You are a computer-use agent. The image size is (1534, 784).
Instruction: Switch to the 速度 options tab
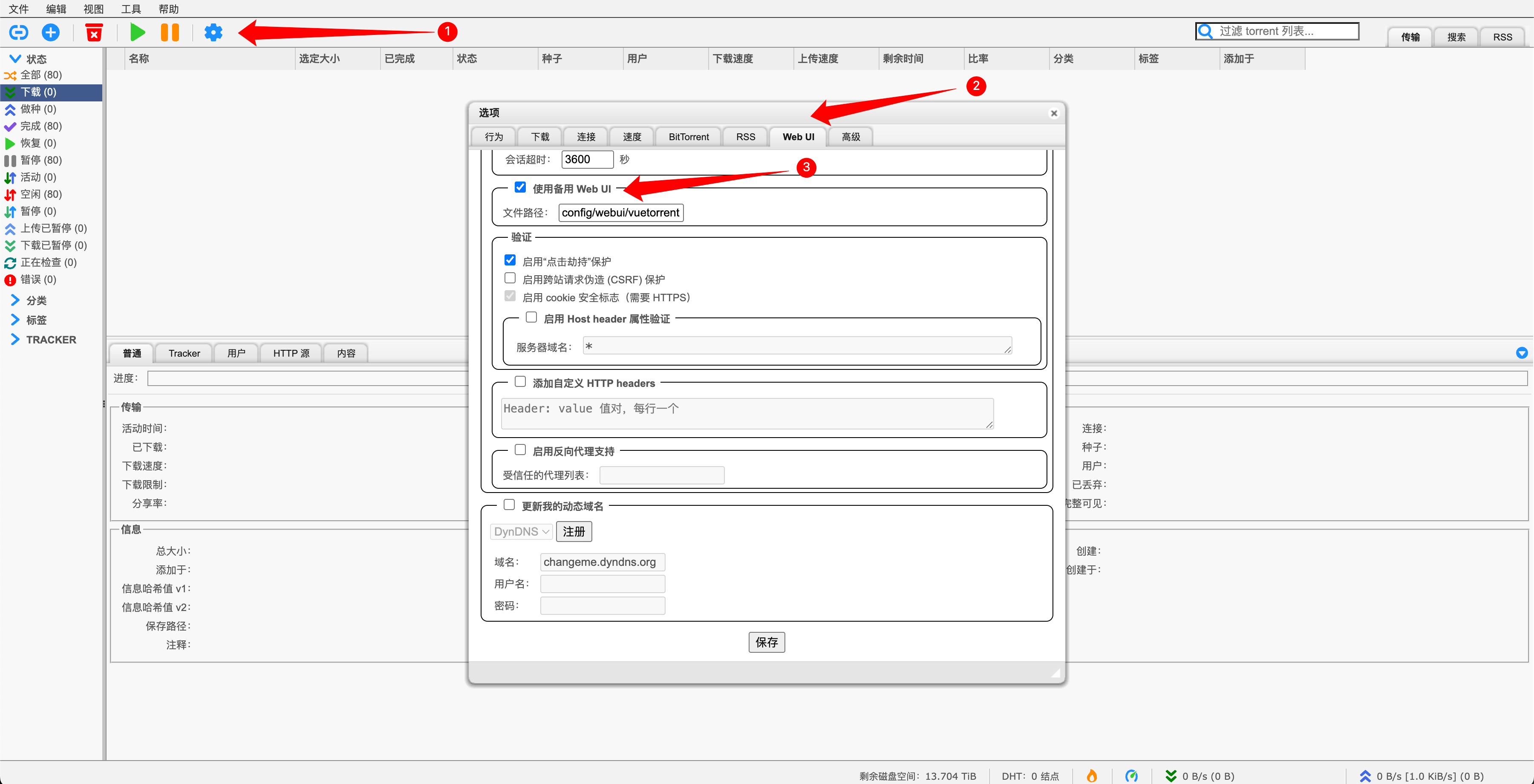[x=632, y=137]
